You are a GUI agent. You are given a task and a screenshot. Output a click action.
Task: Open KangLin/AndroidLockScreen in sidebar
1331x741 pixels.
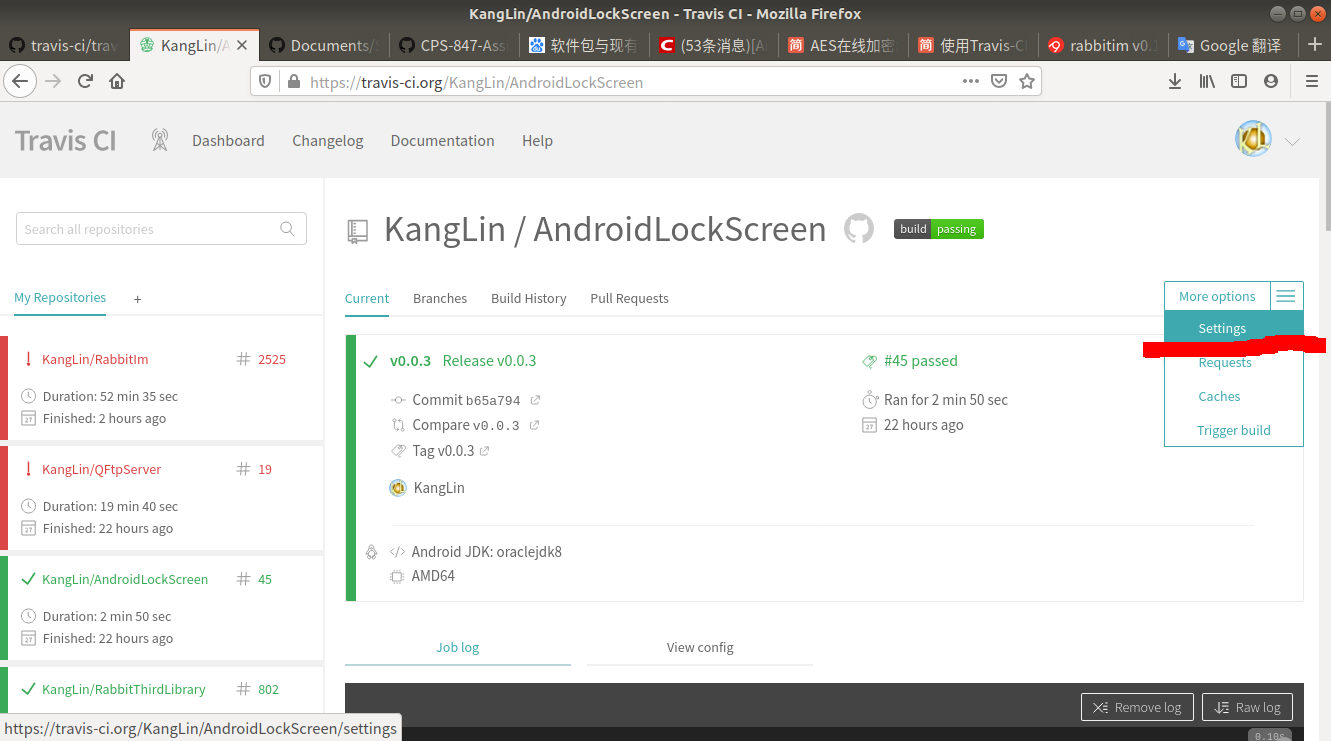tap(125, 579)
